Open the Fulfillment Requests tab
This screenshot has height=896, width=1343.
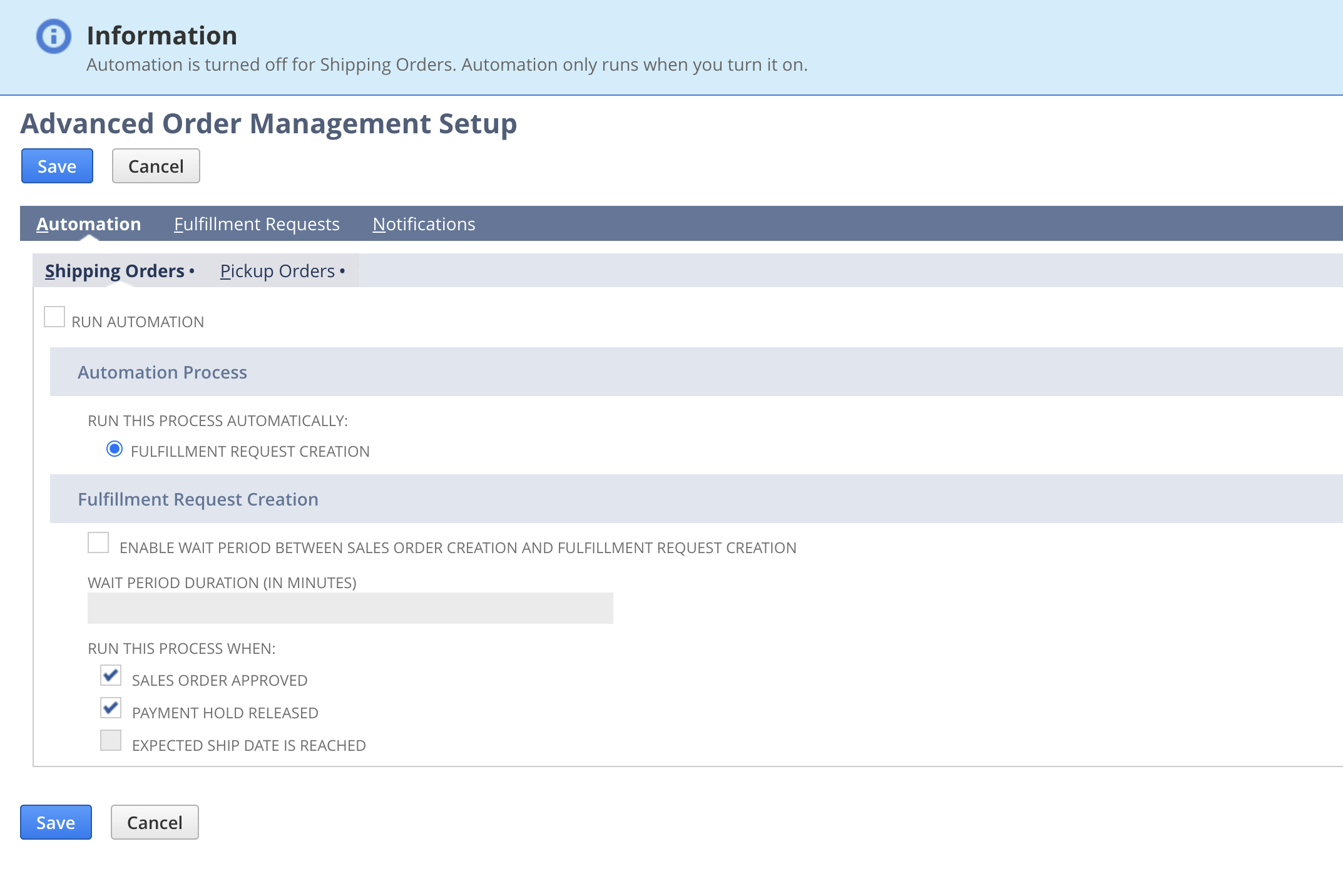pyautogui.click(x=257, y=224)
